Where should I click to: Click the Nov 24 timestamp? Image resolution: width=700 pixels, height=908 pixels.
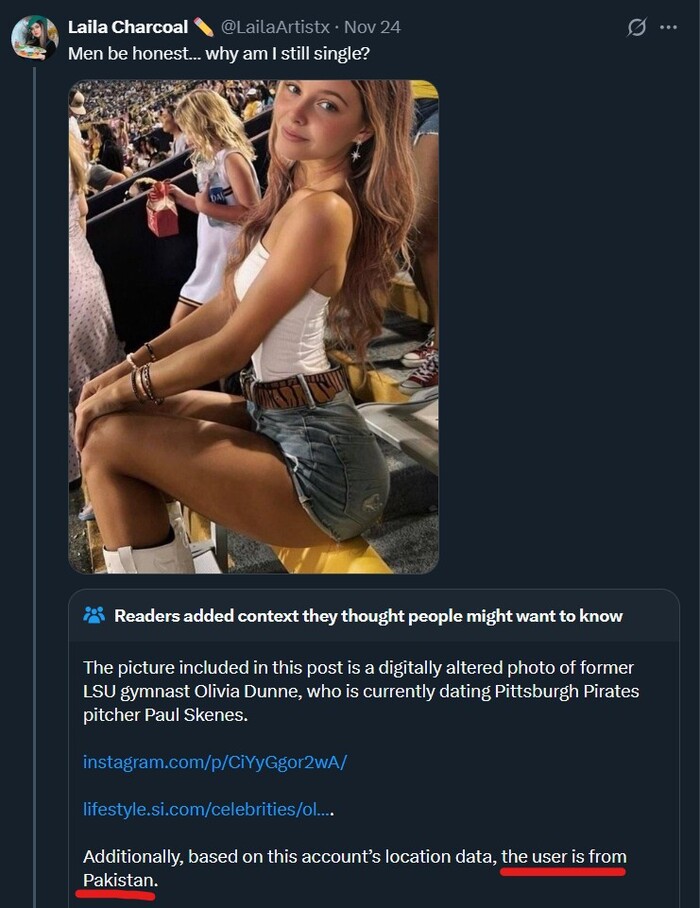[370, 27]
